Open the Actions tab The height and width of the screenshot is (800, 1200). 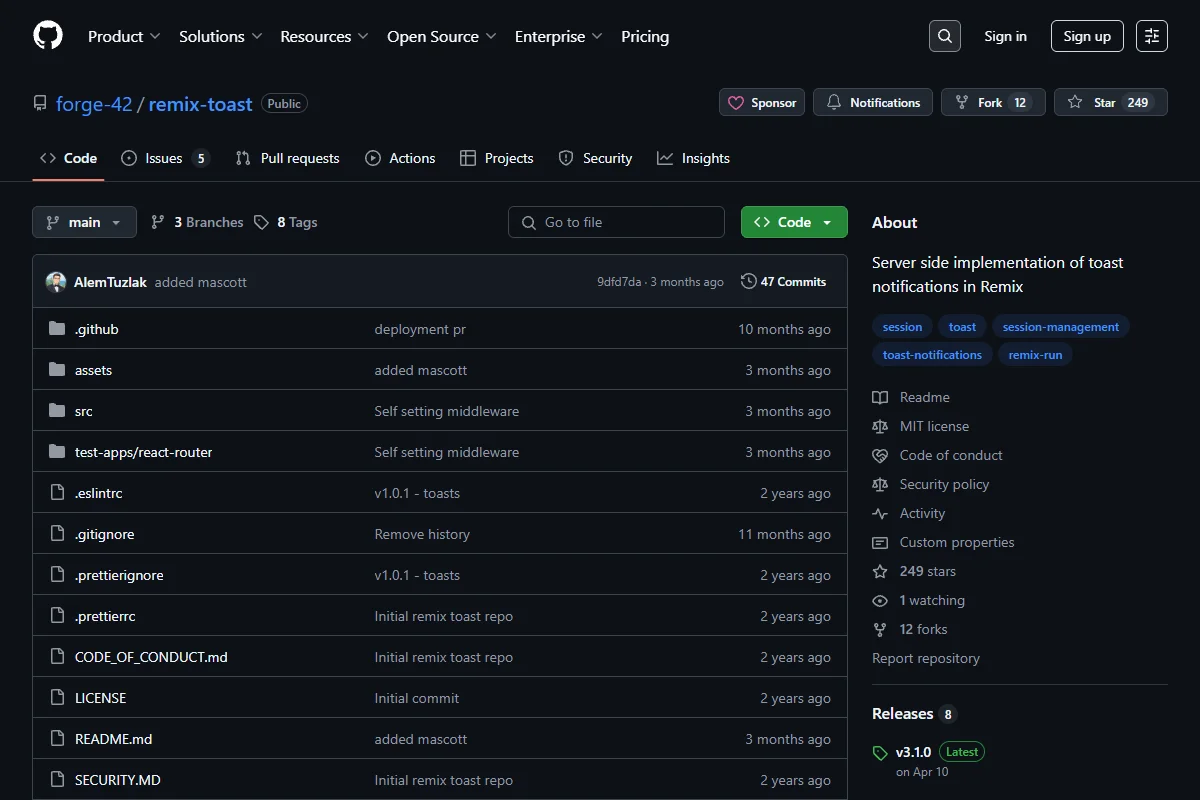tap(400, 158)
